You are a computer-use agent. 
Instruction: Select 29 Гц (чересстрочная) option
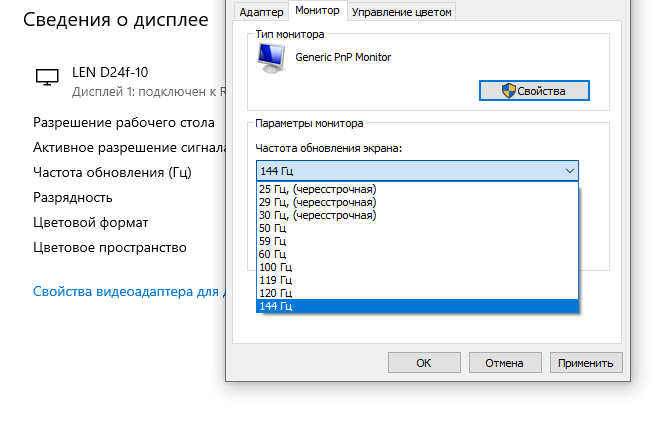pyautogui.click(x=417, y=202)
